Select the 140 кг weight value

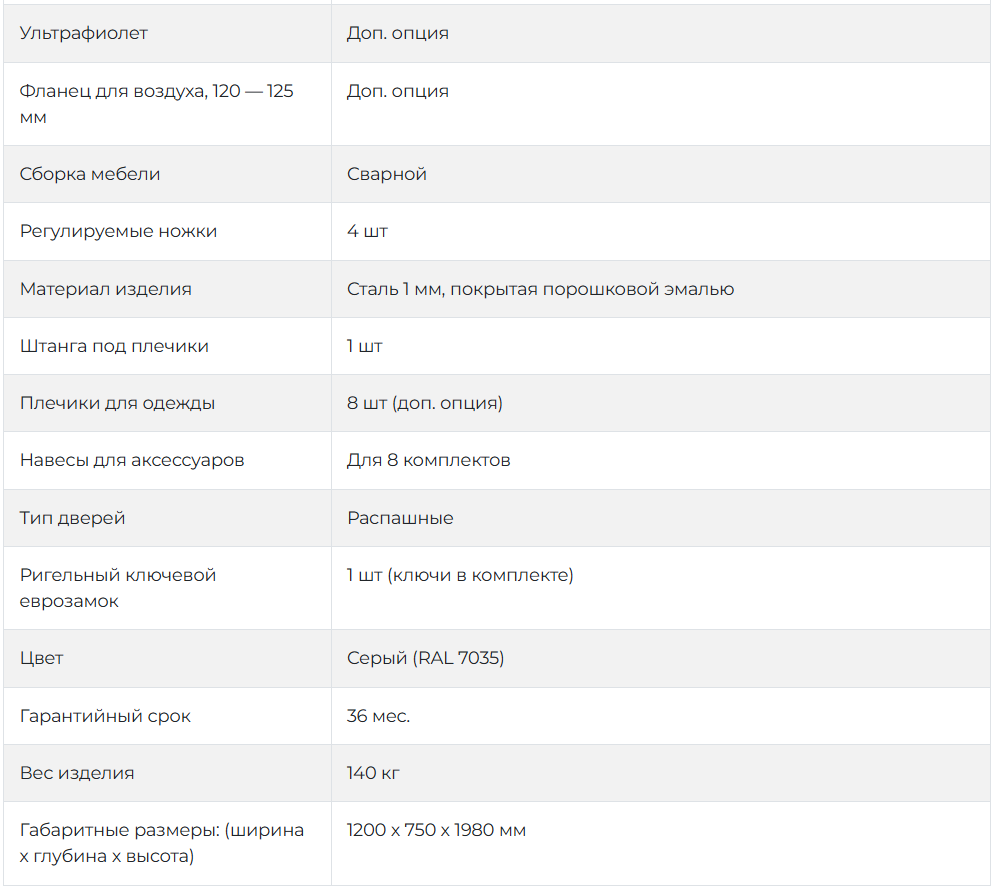coord(373,773)
